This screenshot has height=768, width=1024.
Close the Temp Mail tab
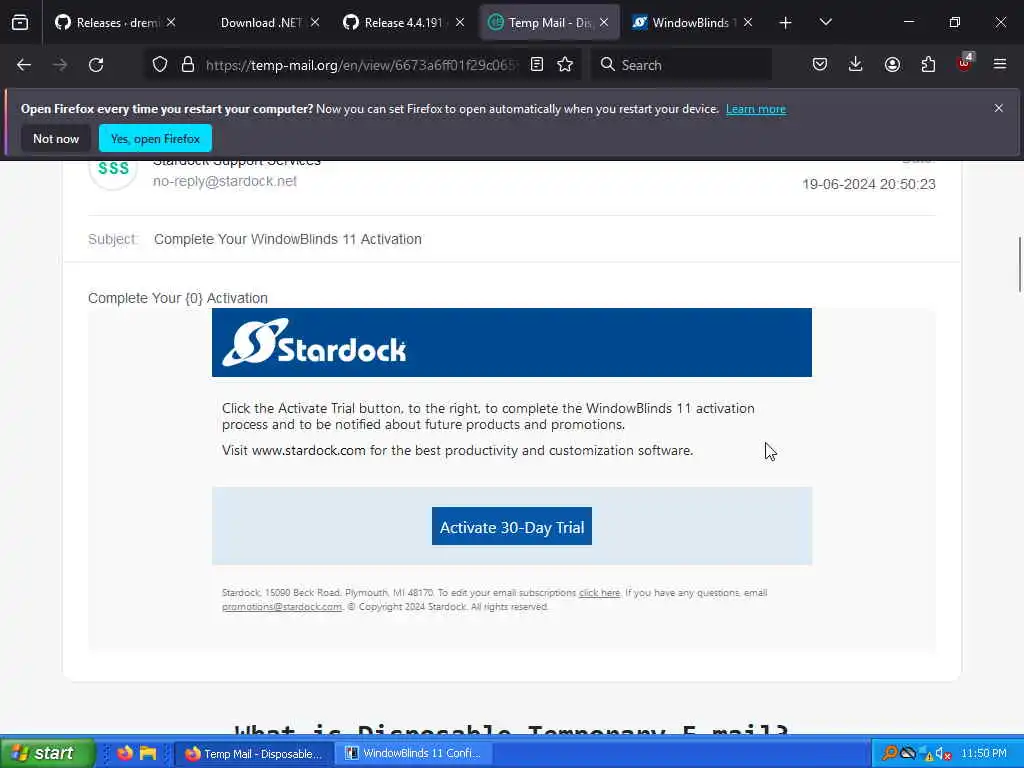604,23
